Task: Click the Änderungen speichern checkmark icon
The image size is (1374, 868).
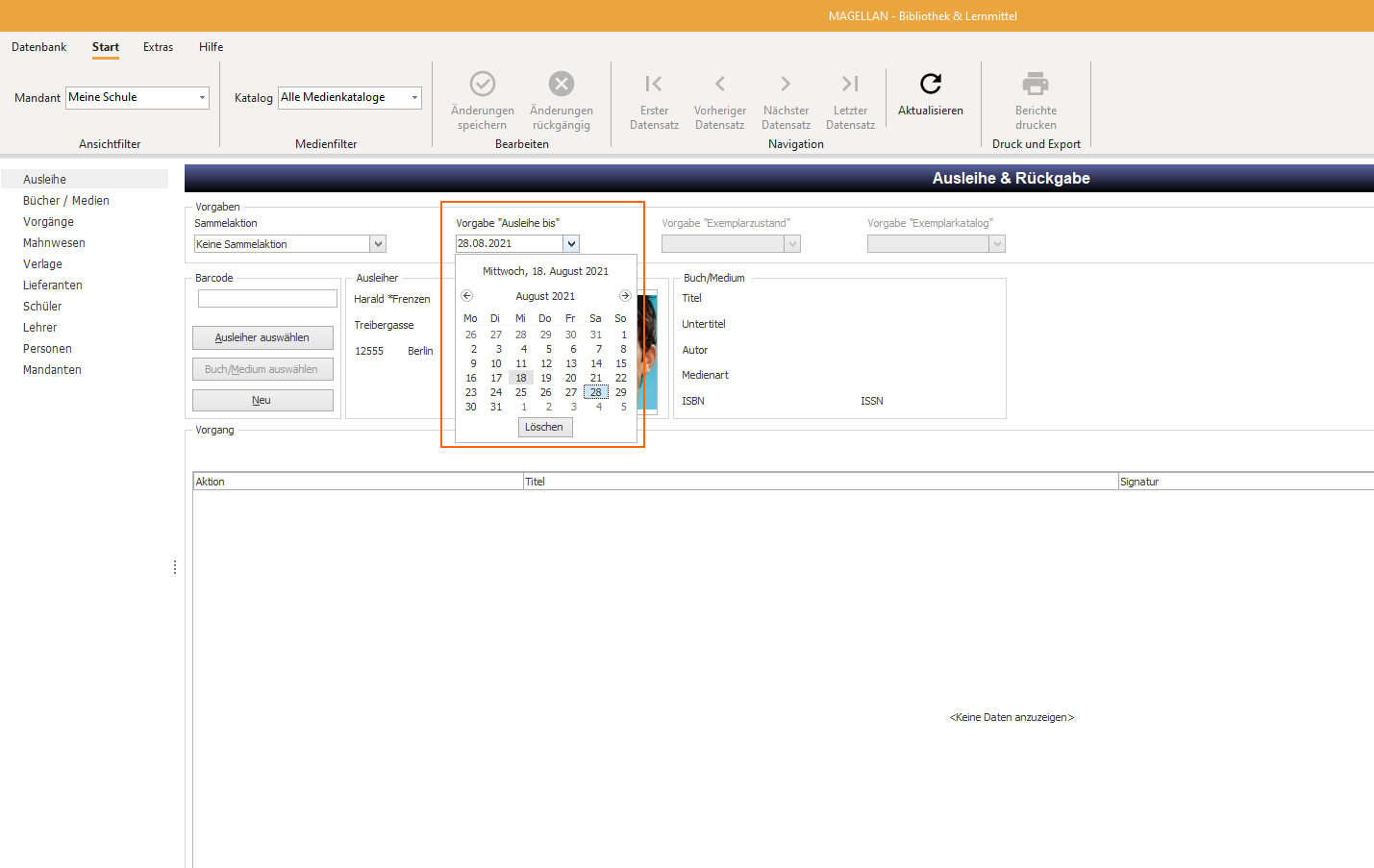Action: [x=483, y=84]
